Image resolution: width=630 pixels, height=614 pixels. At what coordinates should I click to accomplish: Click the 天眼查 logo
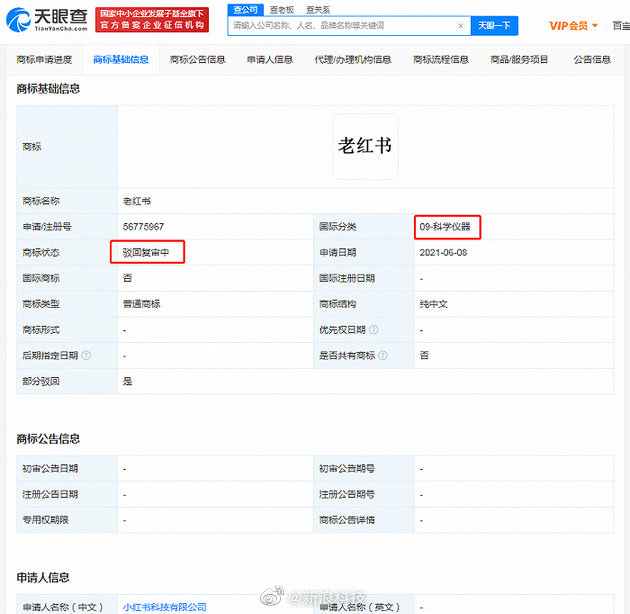46,19
